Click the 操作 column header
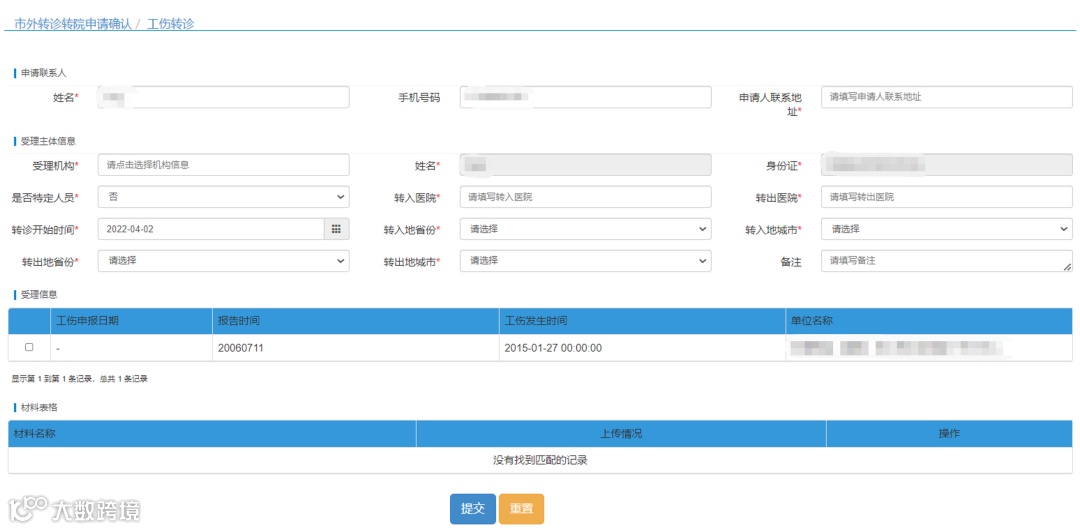This screenshot has height=530, width=1080. click(949, 434)
